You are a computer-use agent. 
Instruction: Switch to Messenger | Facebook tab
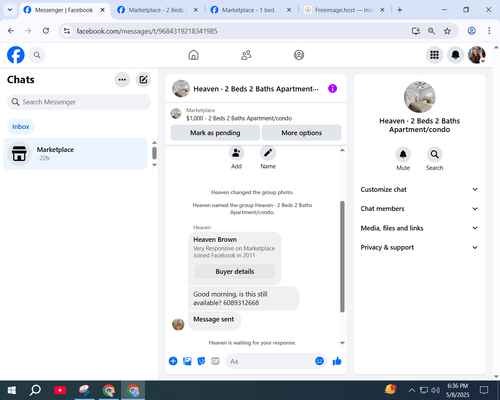click(x=64, y=10)
